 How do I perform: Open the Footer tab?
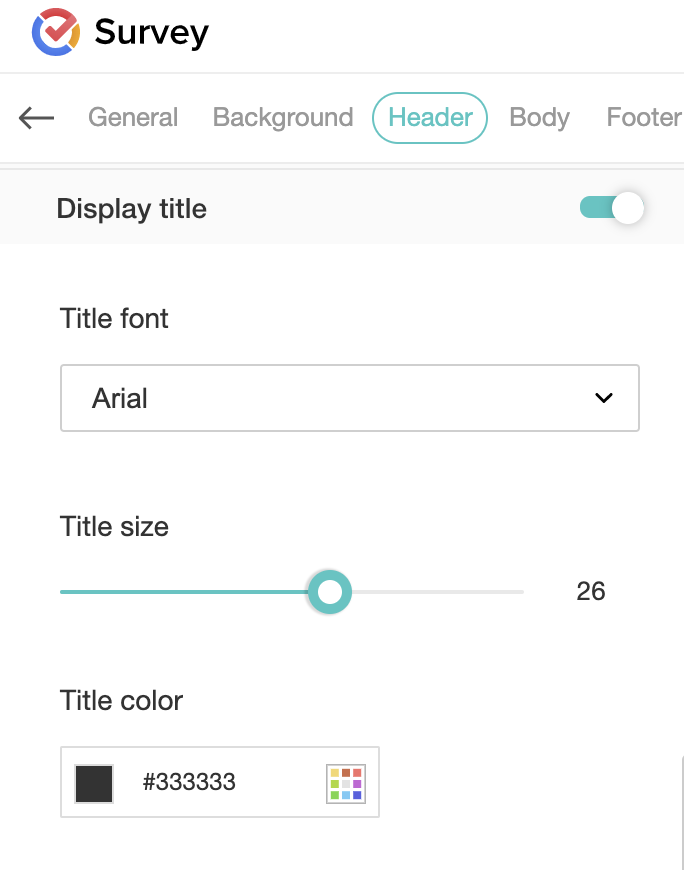tap(643, 118)
